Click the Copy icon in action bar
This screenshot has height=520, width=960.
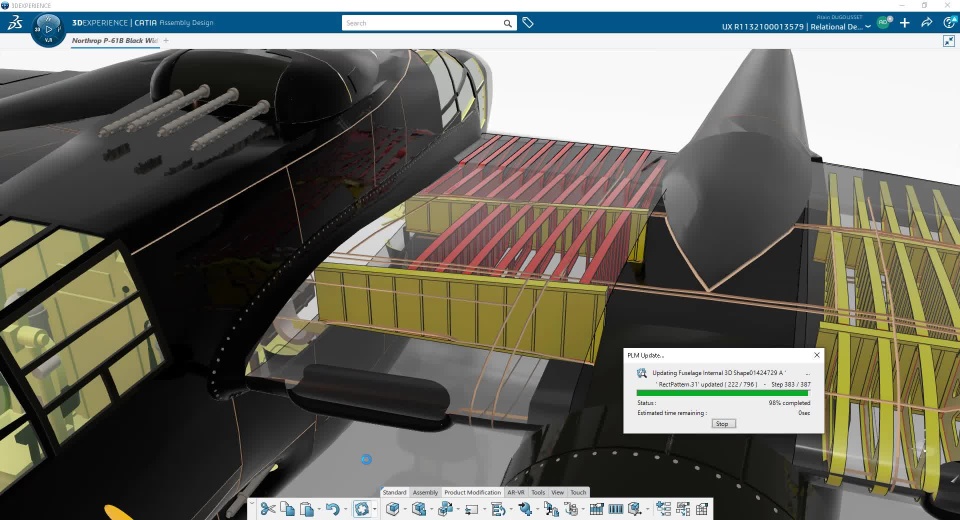click(x=287, y=509)
